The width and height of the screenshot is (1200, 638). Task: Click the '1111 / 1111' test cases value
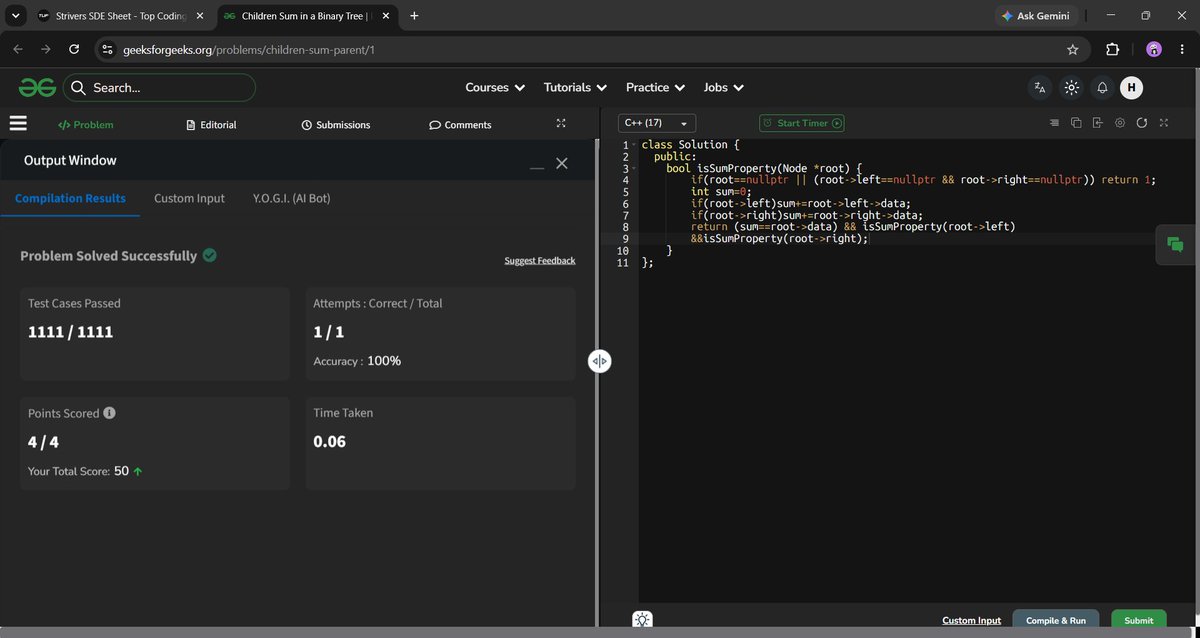click(71, 332)
